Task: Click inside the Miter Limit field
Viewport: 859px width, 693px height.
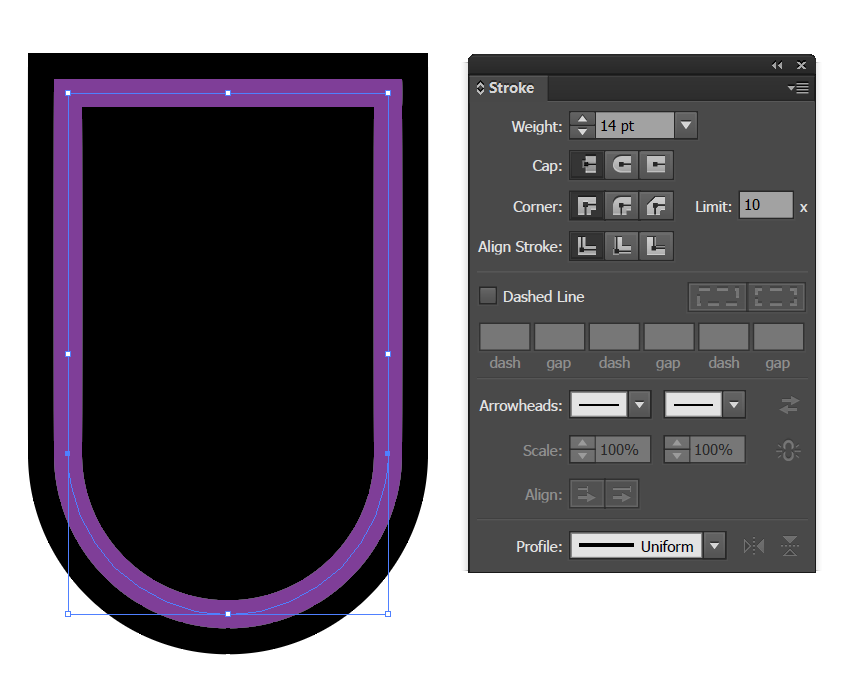Action: 765,205
